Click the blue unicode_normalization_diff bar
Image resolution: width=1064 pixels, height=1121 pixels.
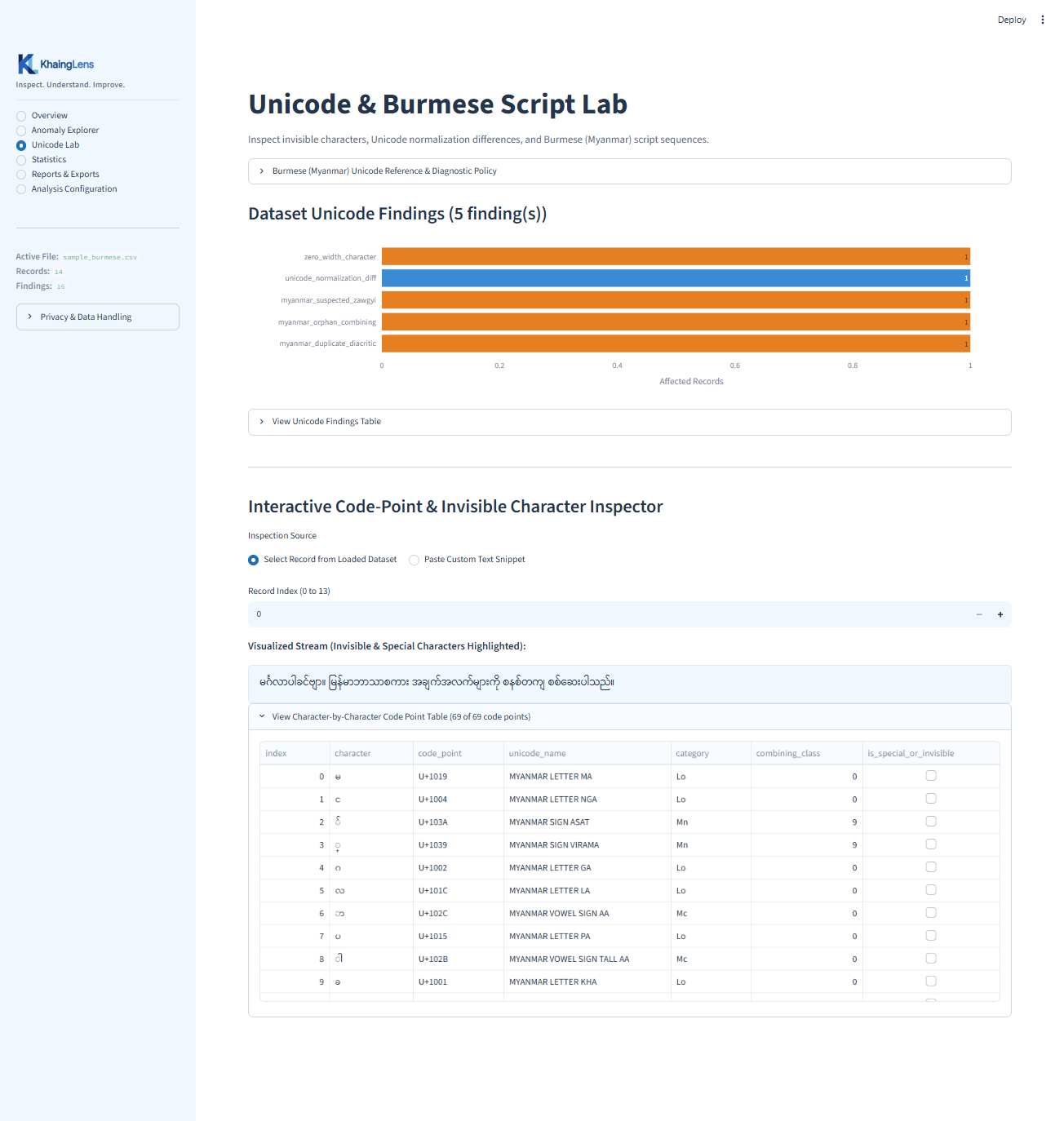coord(676,278)
